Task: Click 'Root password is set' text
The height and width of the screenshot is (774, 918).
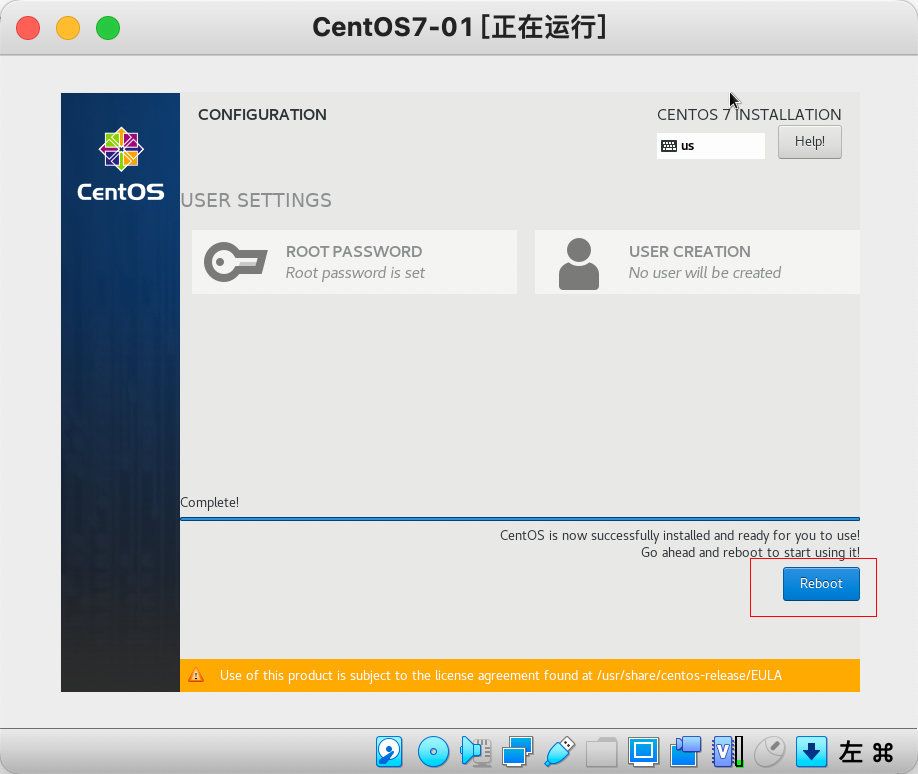Action: 355,273
